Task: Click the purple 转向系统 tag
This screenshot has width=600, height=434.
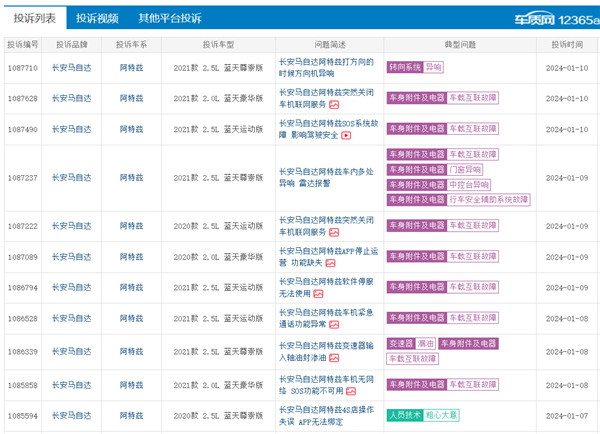Action: pos(403,68)
